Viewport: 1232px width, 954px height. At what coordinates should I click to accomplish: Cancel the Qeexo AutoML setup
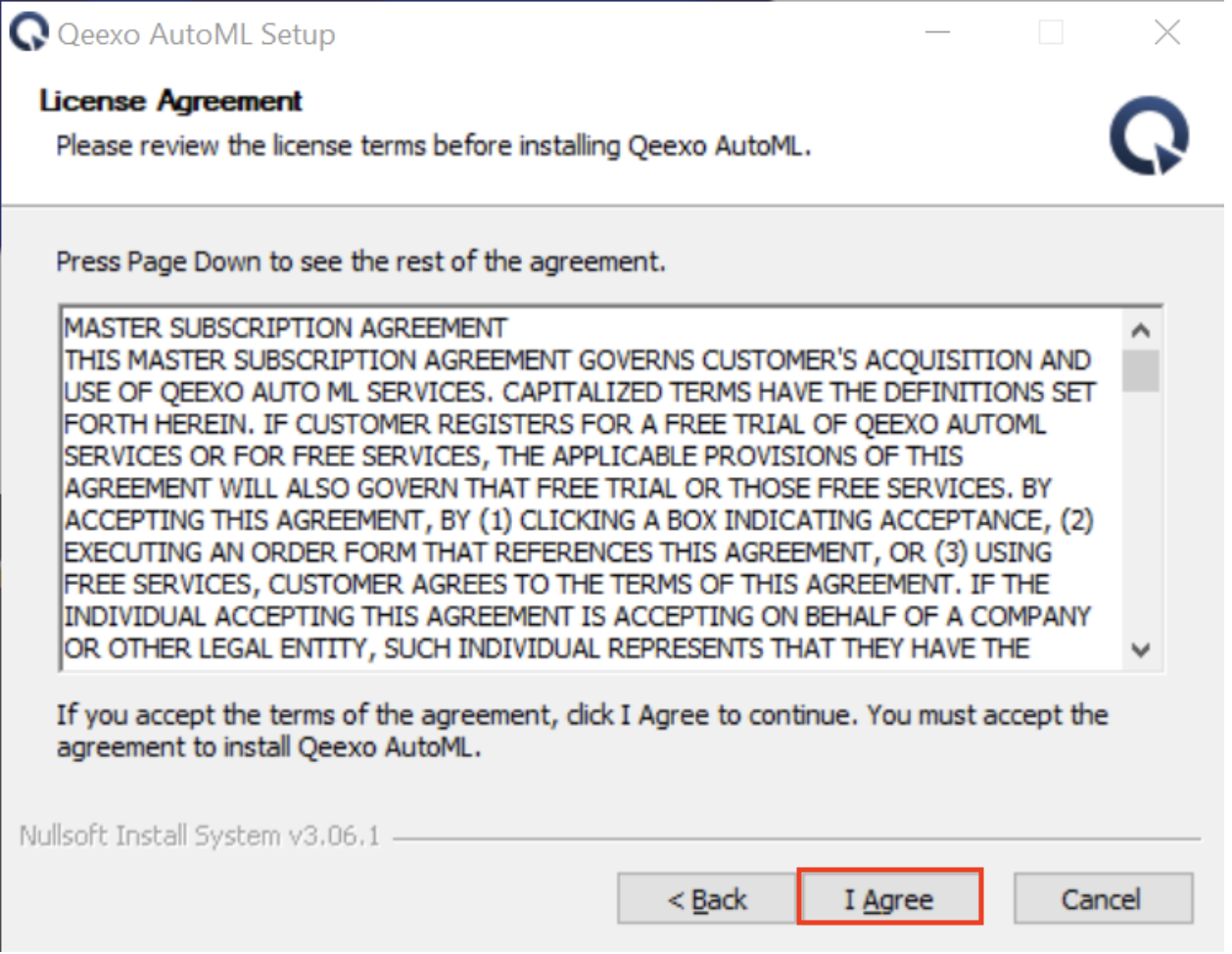coord(1103,898)
